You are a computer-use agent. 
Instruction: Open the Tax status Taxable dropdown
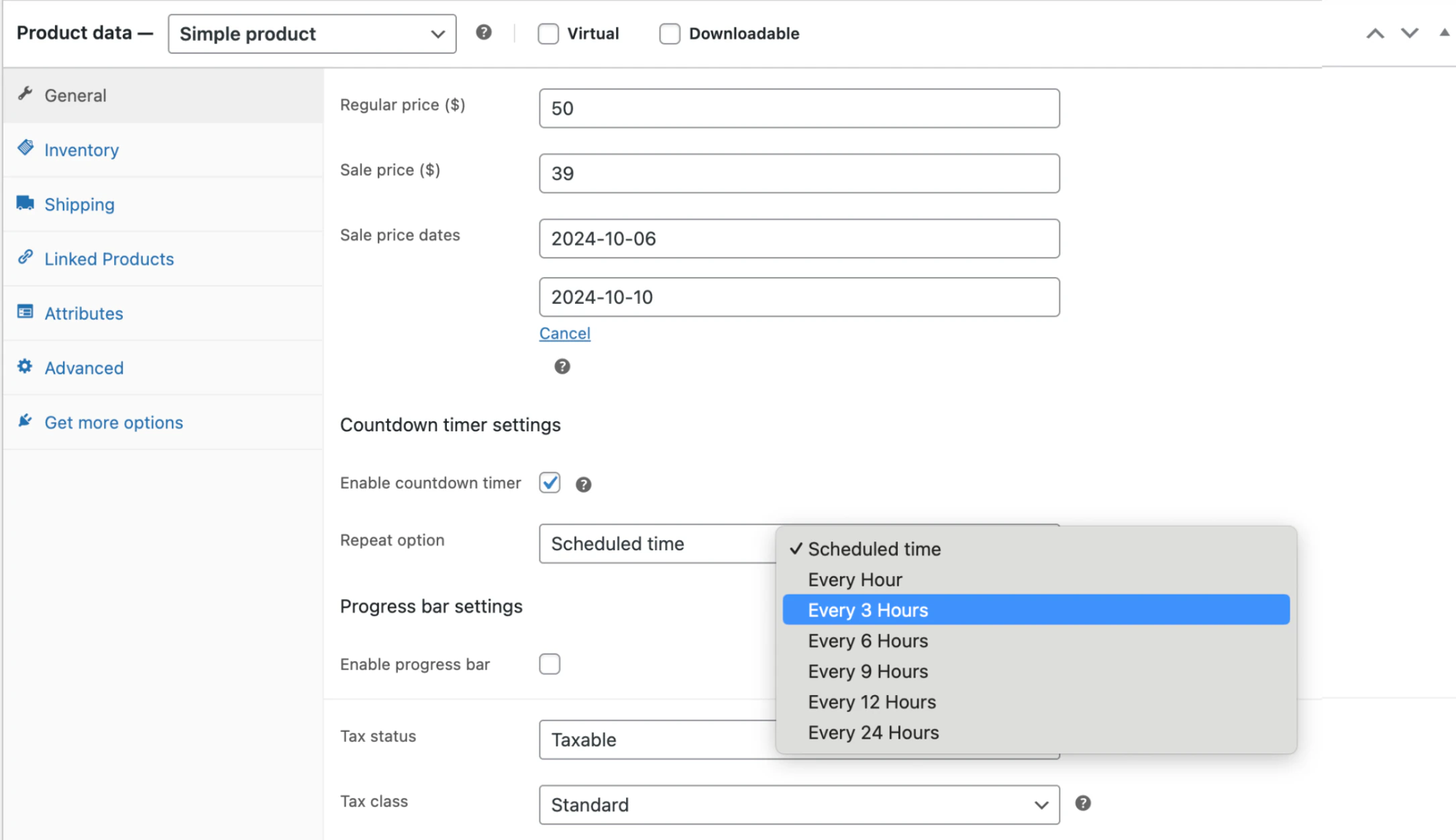click(658, 739)
